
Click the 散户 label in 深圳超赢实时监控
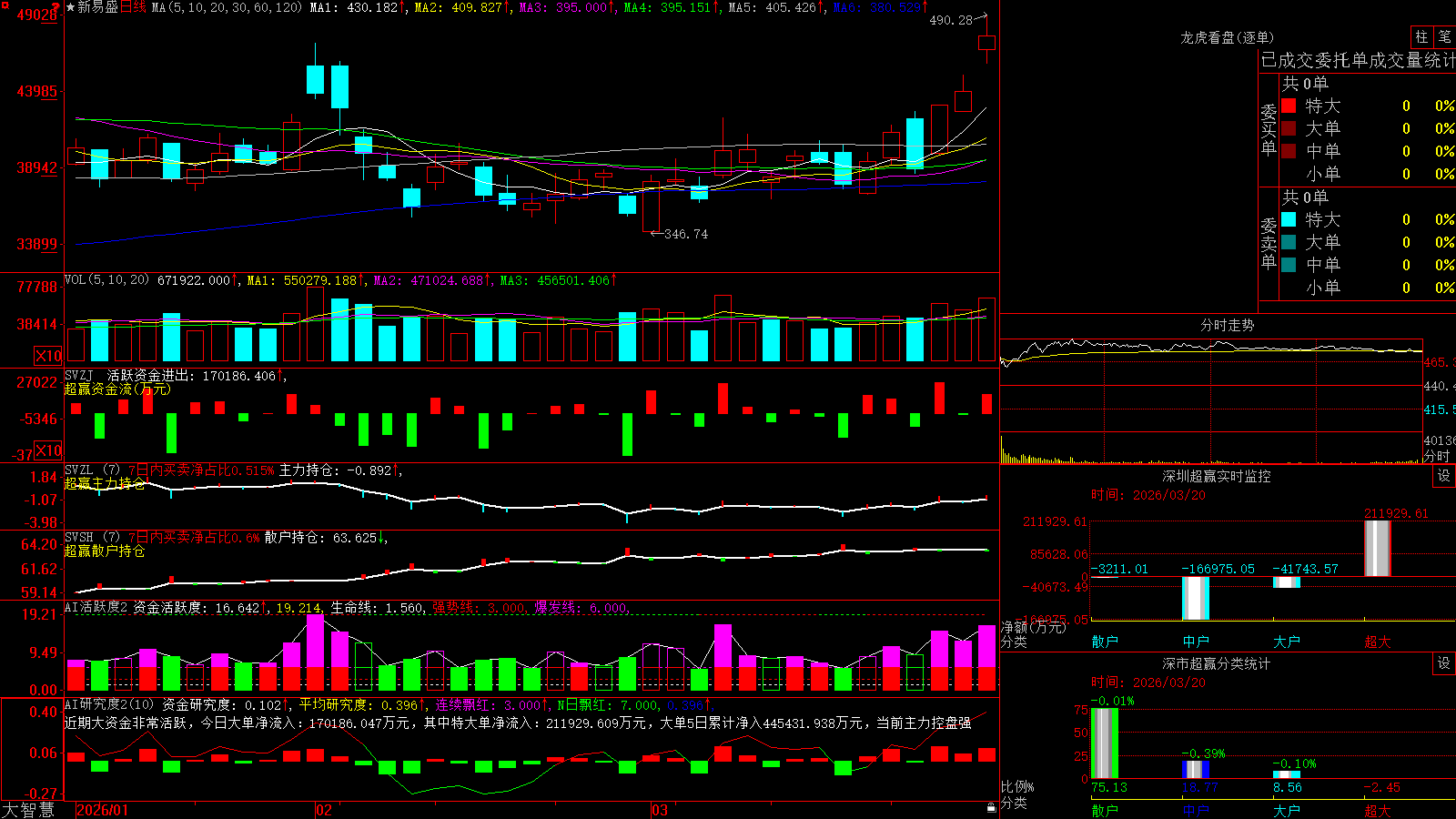tap(1105, 642)
